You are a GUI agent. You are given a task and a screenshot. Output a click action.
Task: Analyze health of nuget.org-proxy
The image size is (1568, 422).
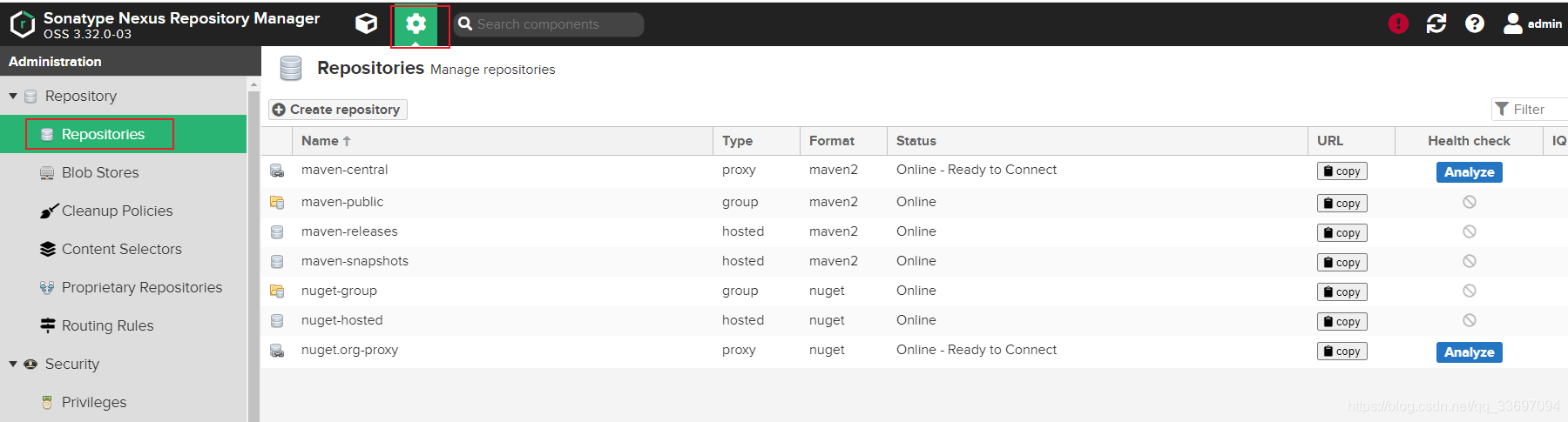click(1469, 352)
